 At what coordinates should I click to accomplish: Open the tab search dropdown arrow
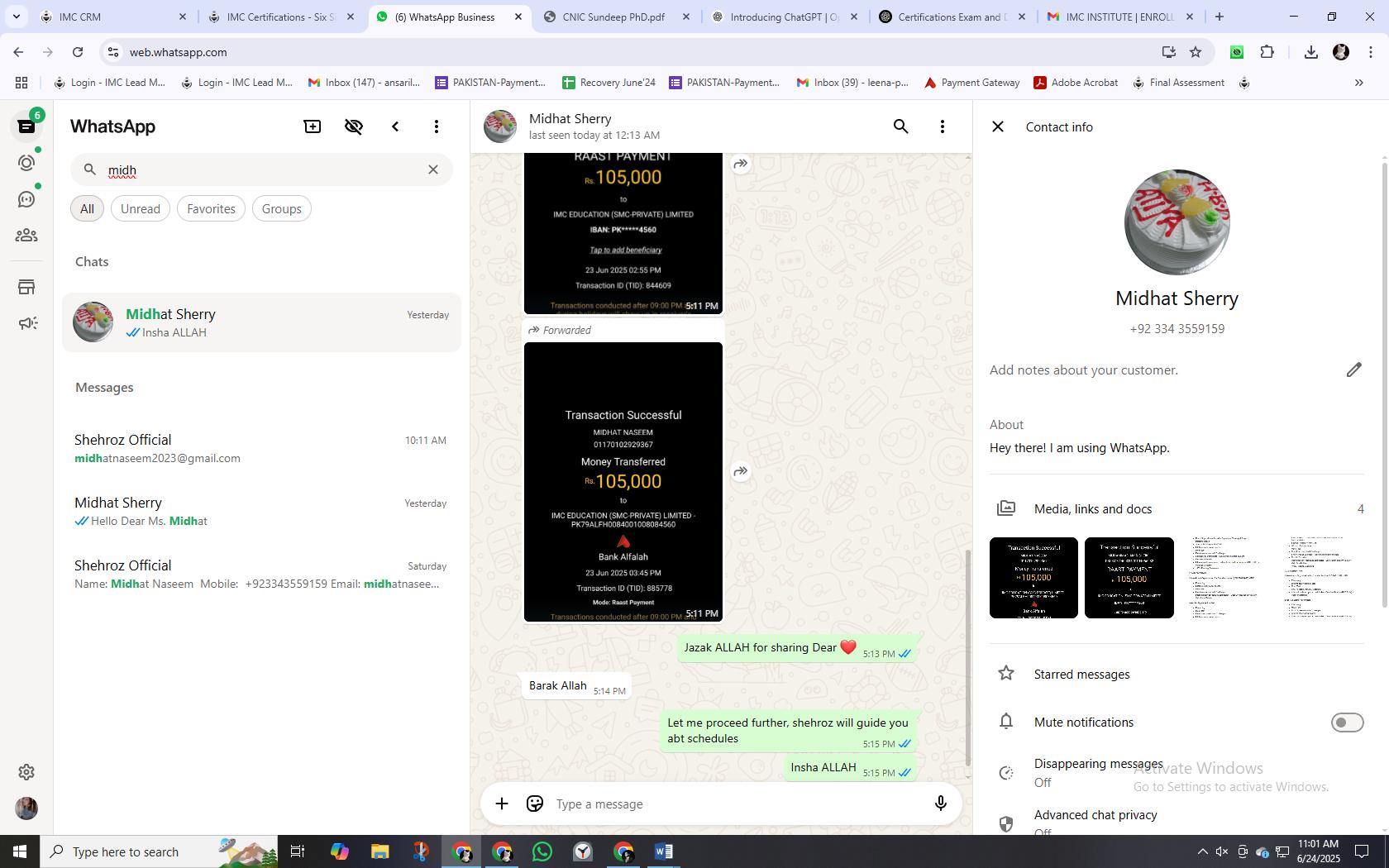pyautogui.click(x=16, y=17)
